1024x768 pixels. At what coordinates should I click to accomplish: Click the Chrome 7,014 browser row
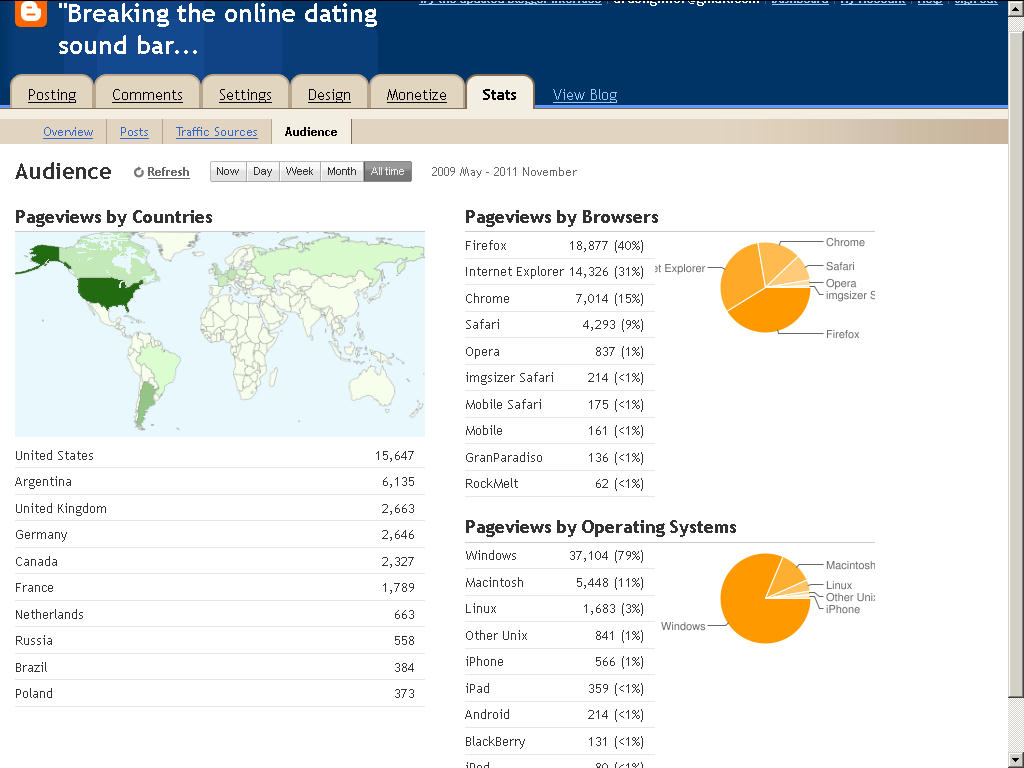click(x=560, y=298)
